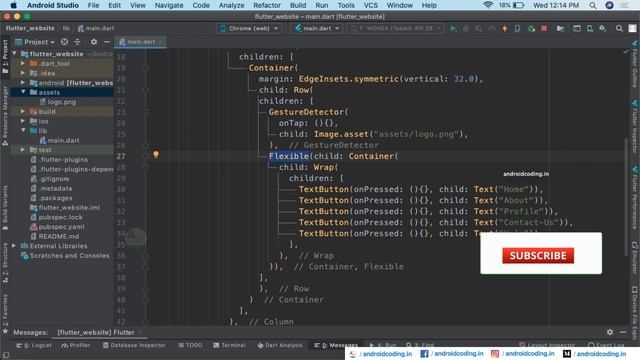Toggle the Build Variants tool window
Screen dimensions: 640x360
click(x=5, y=208)
